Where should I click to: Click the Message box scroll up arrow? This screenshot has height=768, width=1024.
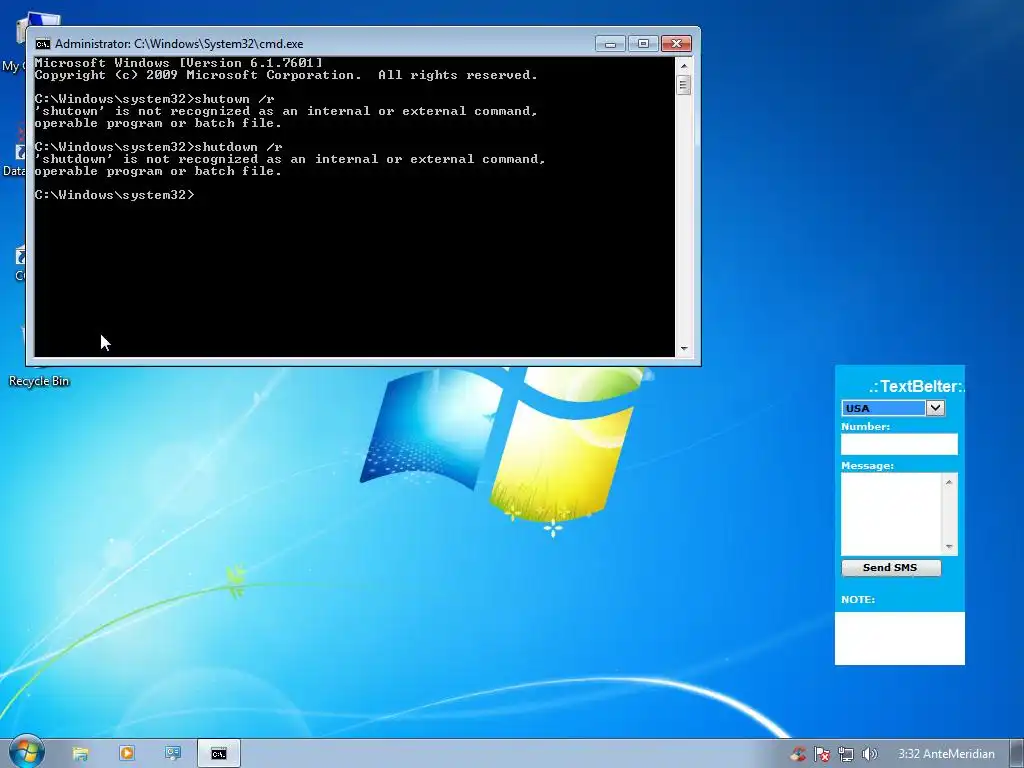(949, 482)
